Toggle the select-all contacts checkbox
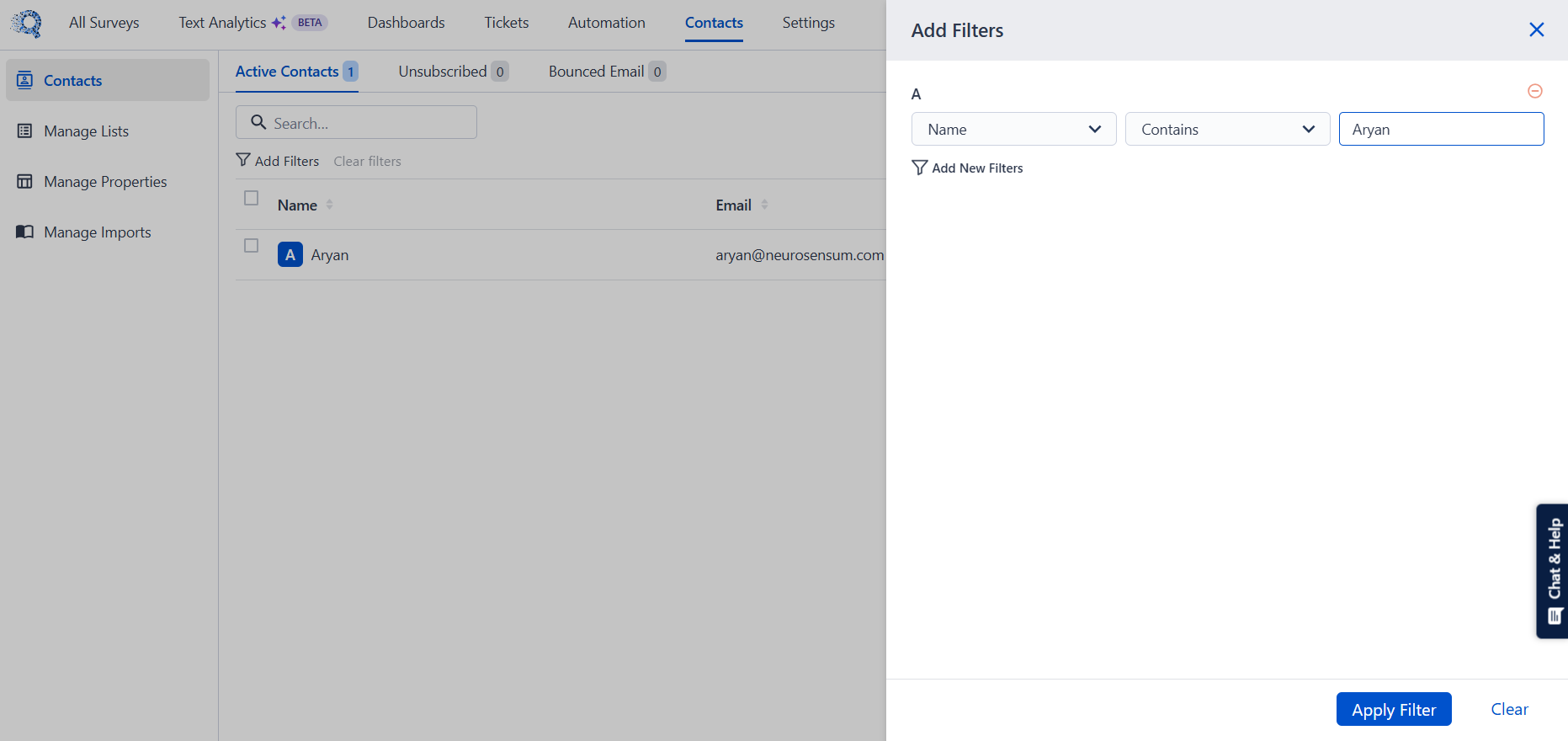Image resolution: width=1568 pixels, height=741 pixels. pos(251,198)
